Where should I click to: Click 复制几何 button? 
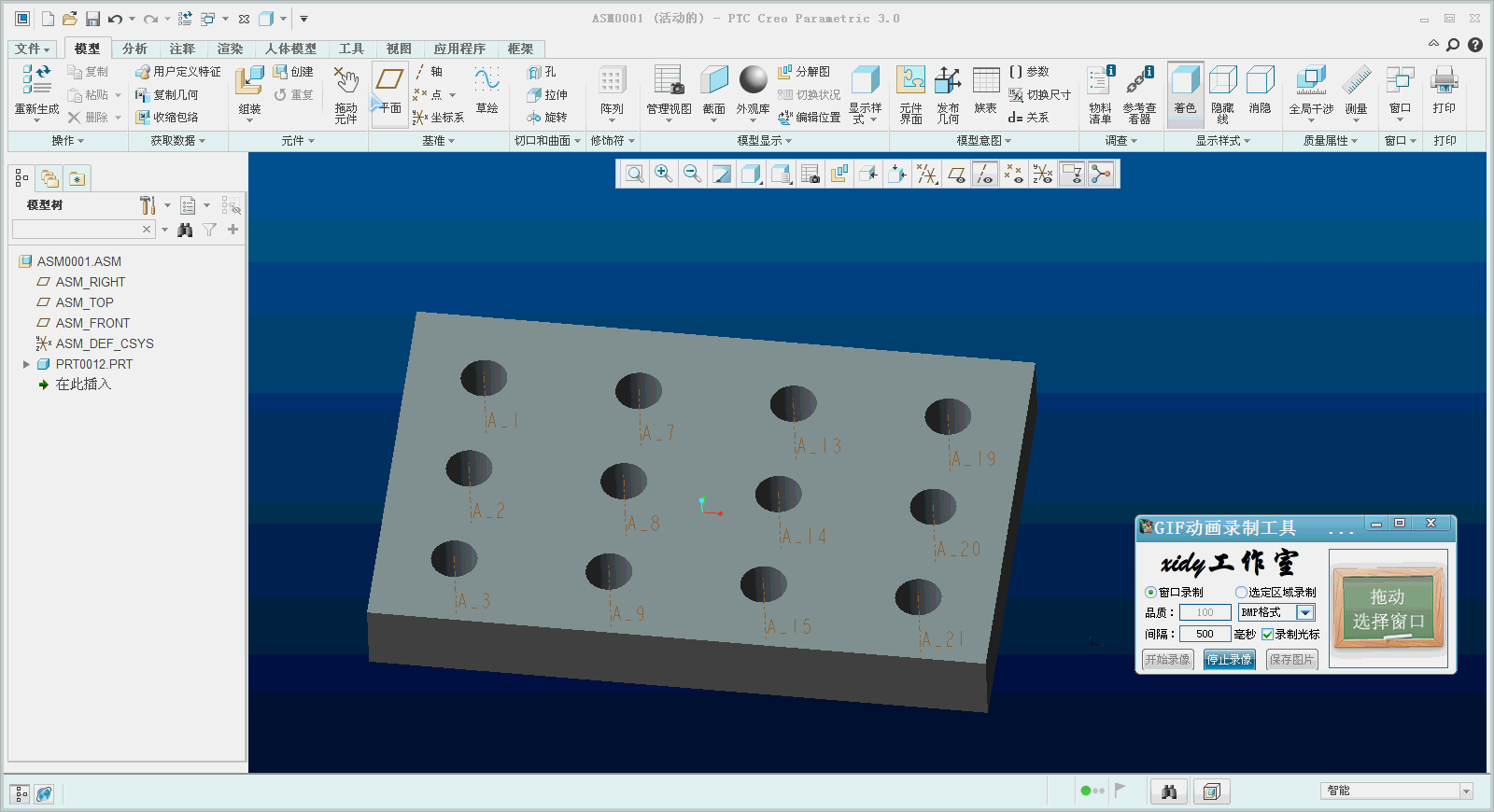pyautogui.click(x=167, y=95)
